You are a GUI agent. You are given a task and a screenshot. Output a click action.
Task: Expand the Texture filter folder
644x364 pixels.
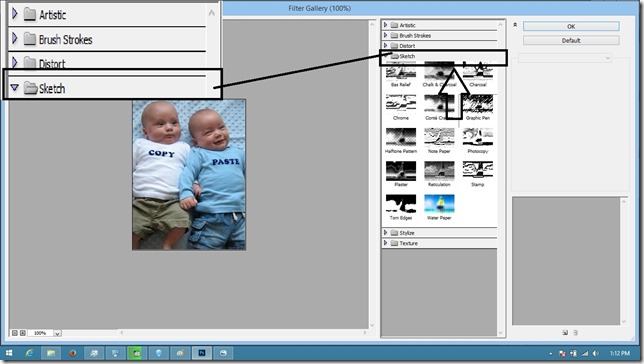[x=385, y=243]
